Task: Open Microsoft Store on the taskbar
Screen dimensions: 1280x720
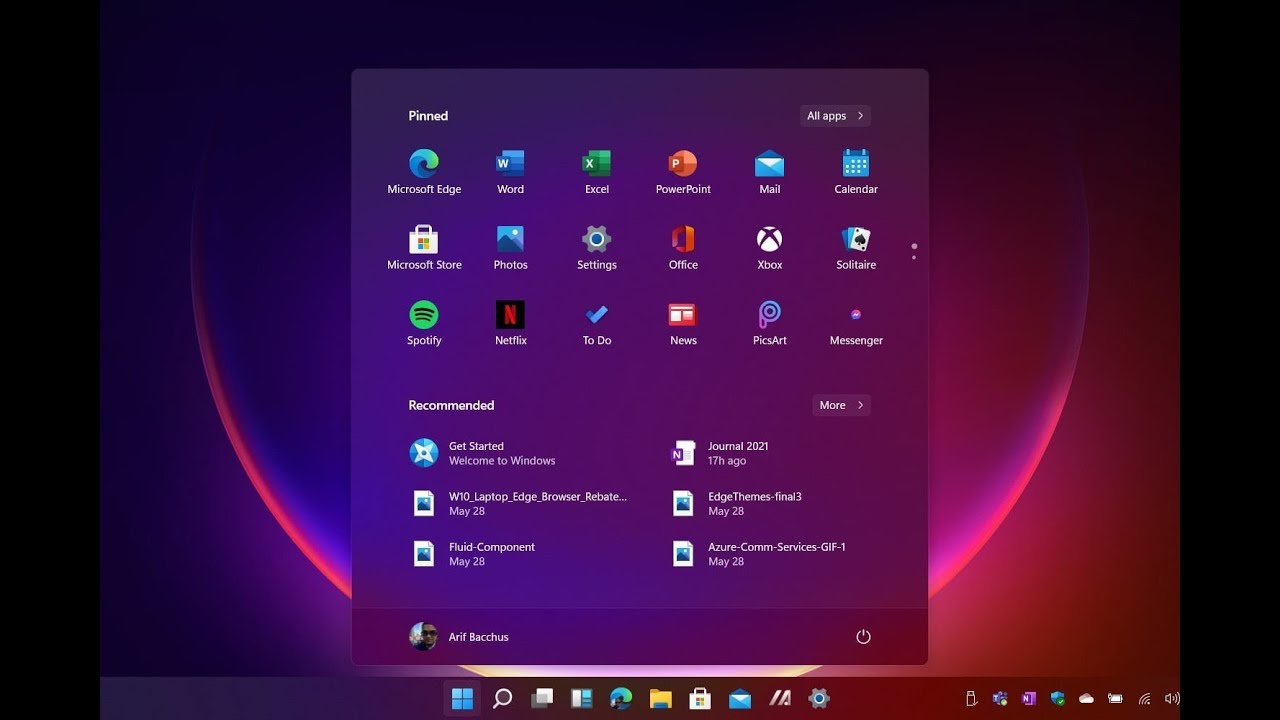Action: pos(700,698)
